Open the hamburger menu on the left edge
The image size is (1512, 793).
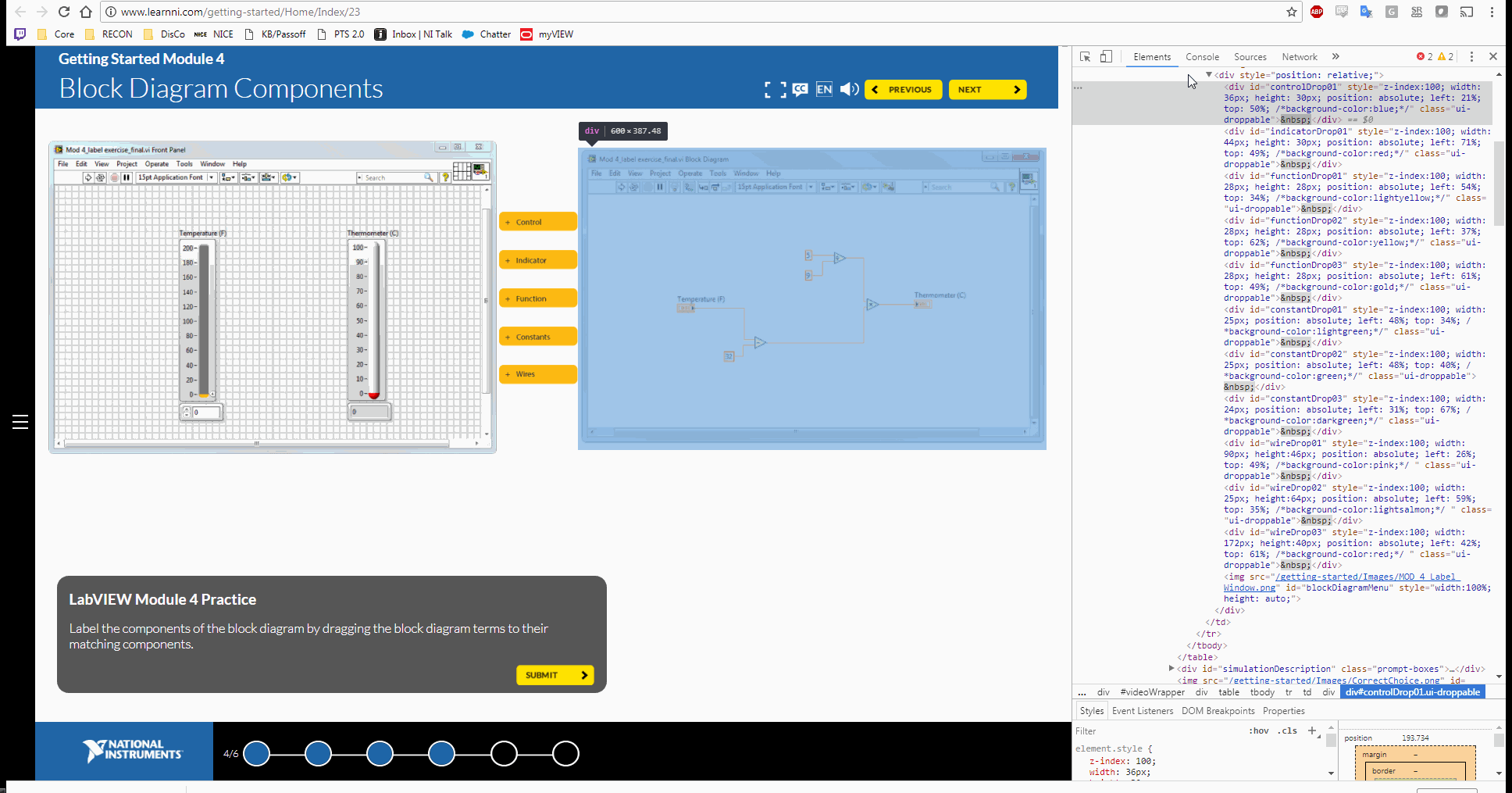(20, 422)
